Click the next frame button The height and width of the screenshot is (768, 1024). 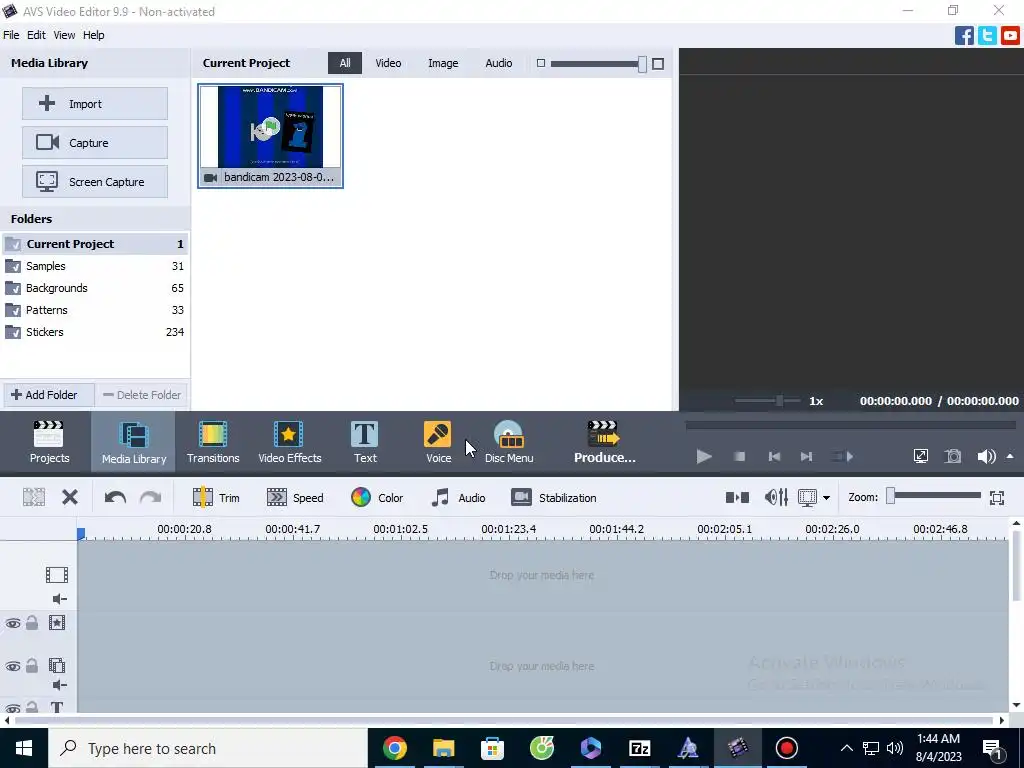coord(807,456)
